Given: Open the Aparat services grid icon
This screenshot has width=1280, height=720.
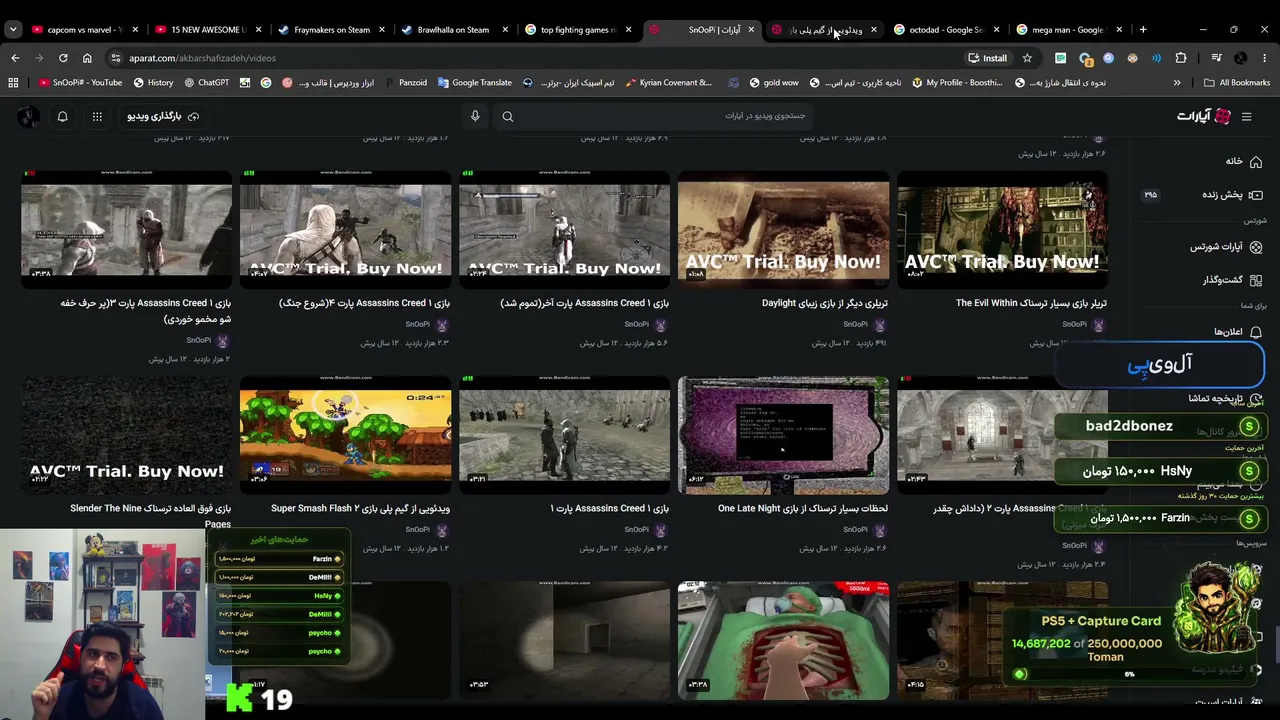Looking at the screenshot, I should 97,117.
